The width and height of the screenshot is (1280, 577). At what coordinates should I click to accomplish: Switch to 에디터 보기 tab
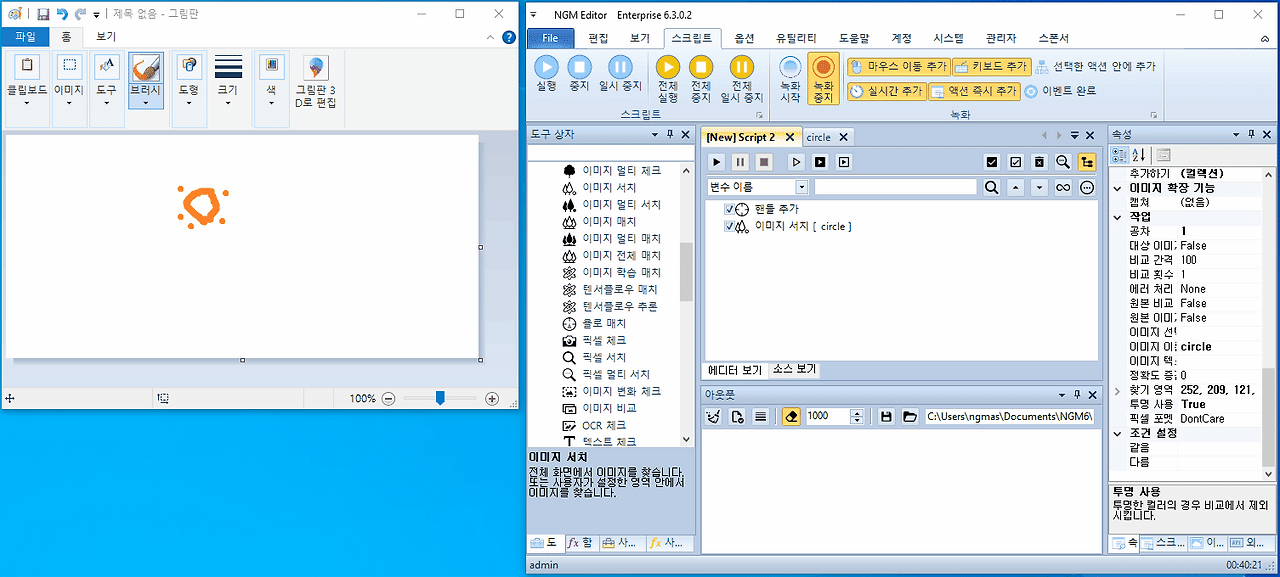pos(735,369)
